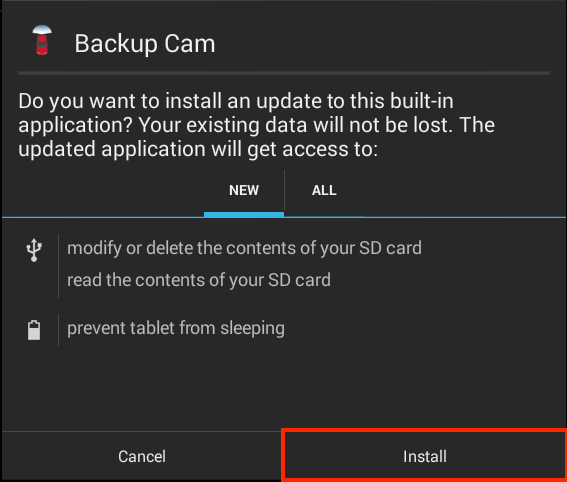Switch to the NEW permissions tab
567x482 pixels.
244,191
